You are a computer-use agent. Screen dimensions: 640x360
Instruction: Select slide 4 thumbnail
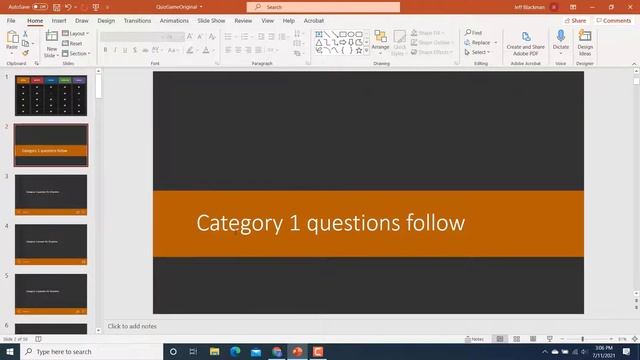(x=51, y=244)
